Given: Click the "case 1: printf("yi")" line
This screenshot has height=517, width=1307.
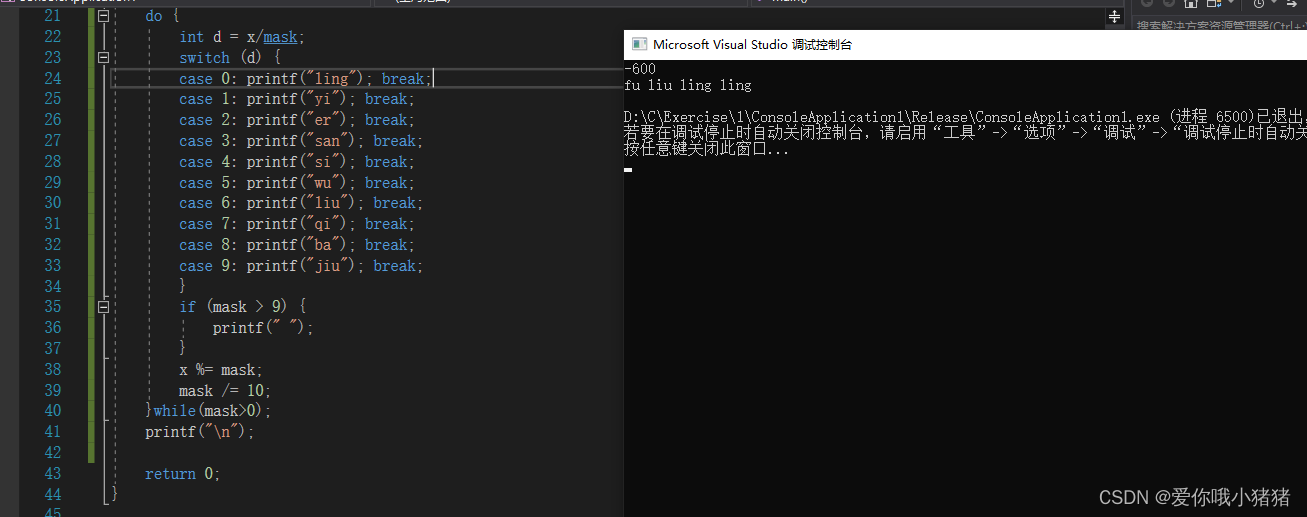Looking at the screenshot, I should pos(297,99).
